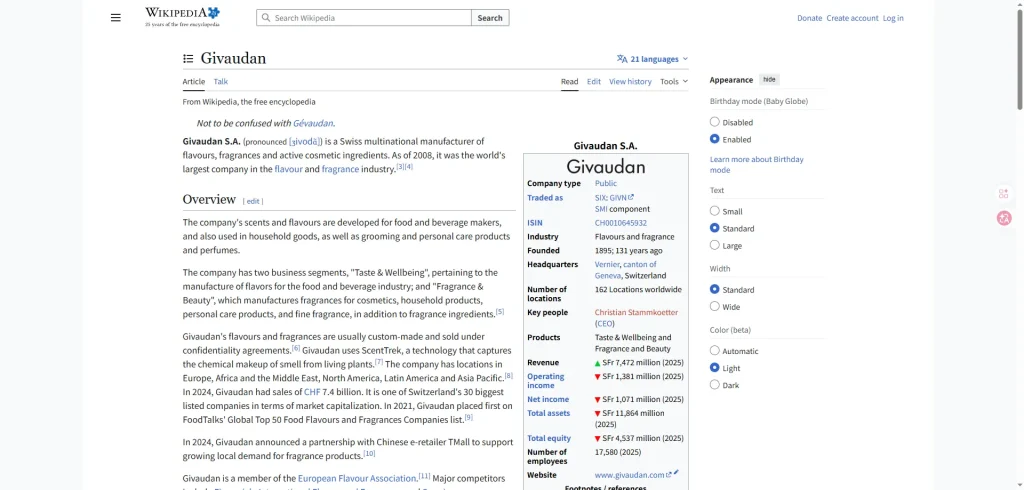The height and width of the screenshot is (490, 1024).
Task: Open the Tools dropdown menu
Action: click(x=673, y=82)
